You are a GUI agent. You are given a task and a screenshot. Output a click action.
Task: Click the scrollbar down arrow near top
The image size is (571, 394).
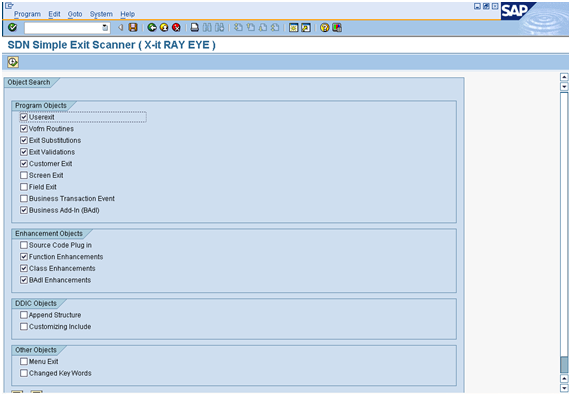point(564,87)
